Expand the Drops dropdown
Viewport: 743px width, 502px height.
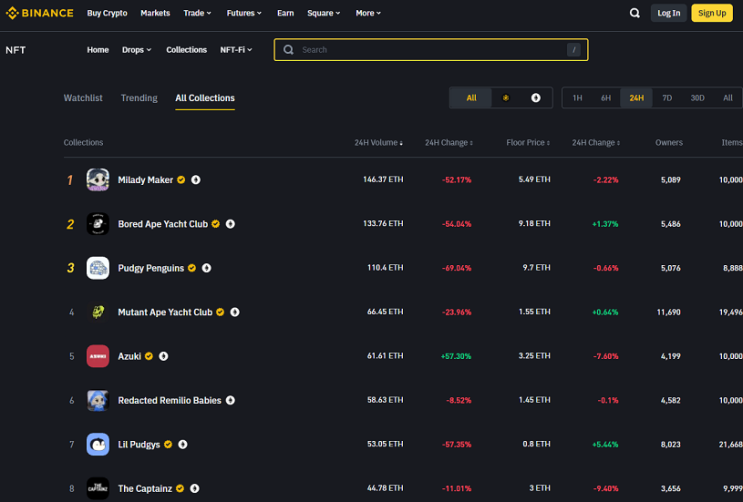tap(136, 50)
